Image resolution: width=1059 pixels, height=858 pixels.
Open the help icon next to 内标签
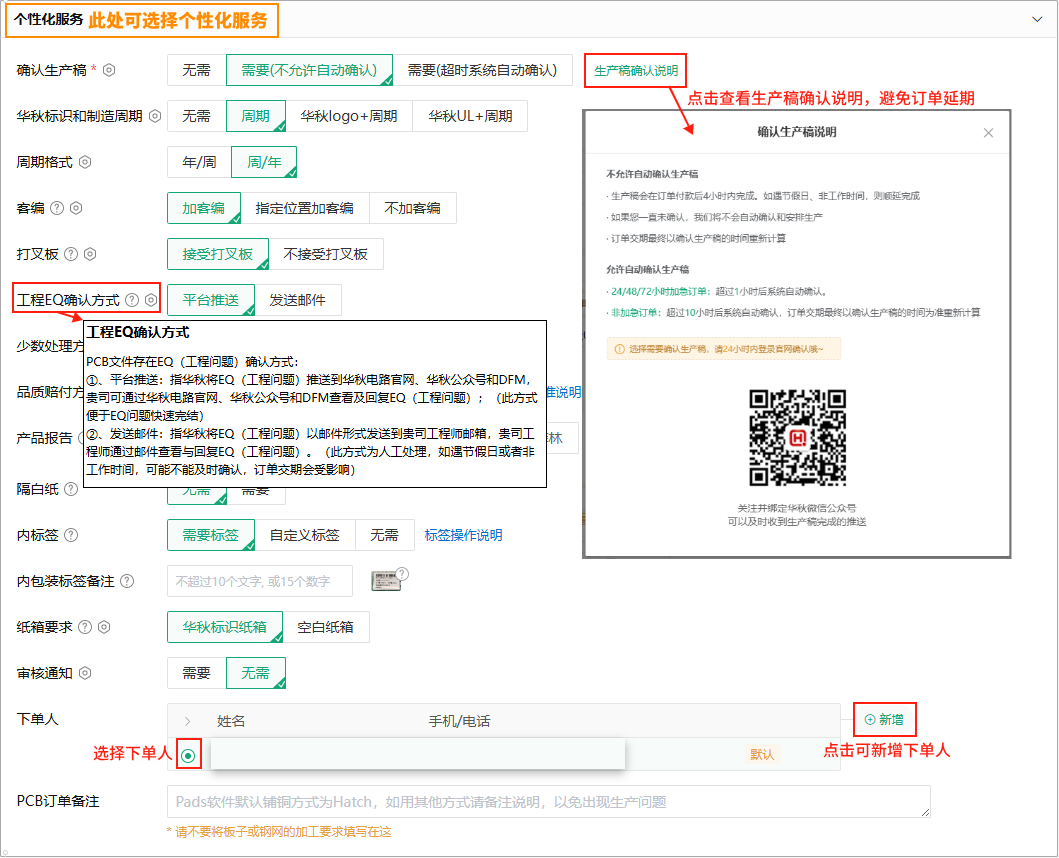coord(71,535)
